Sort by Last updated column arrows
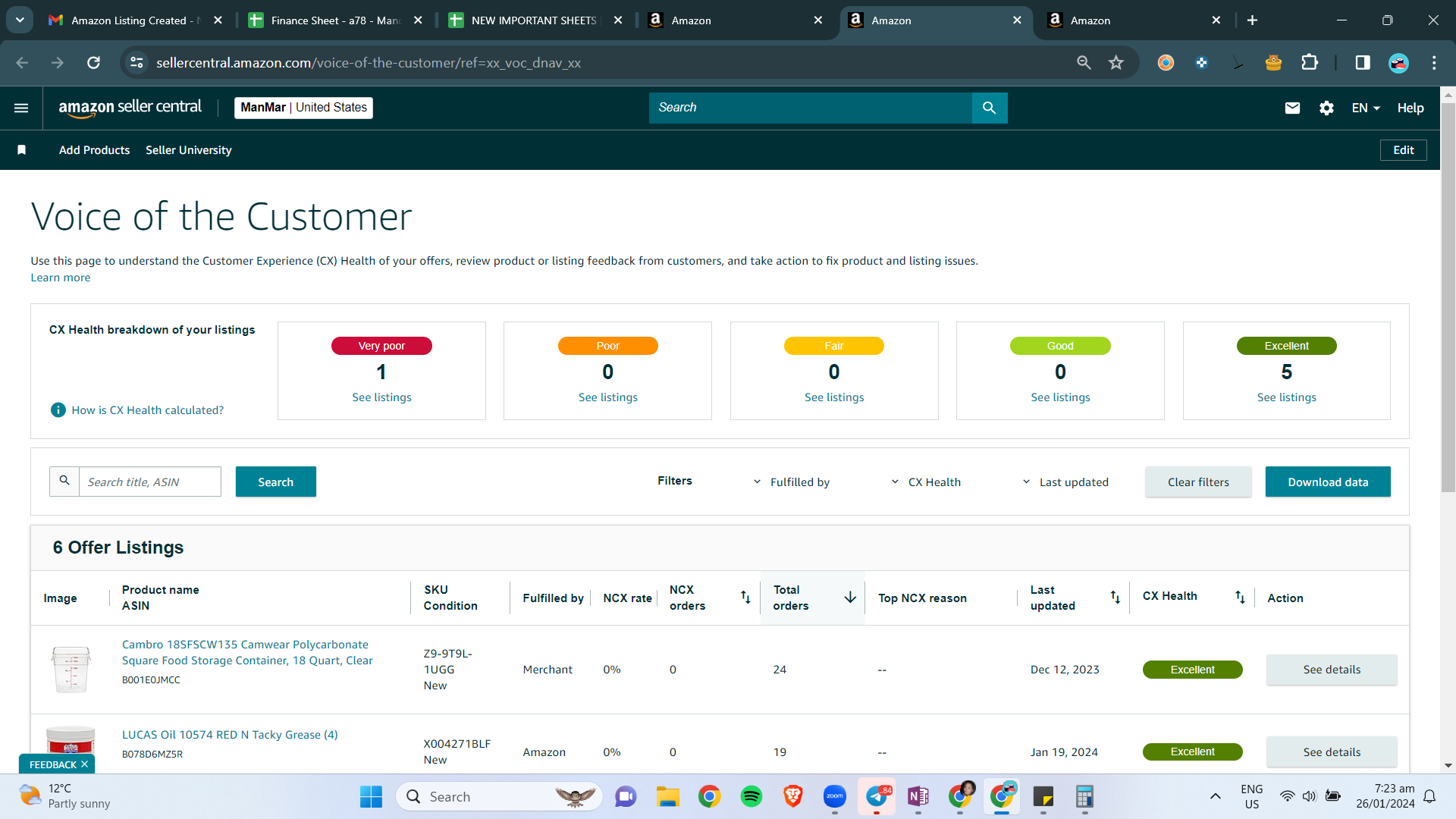The height and width of the screenshot is (819, 1456). point(1115,597)
